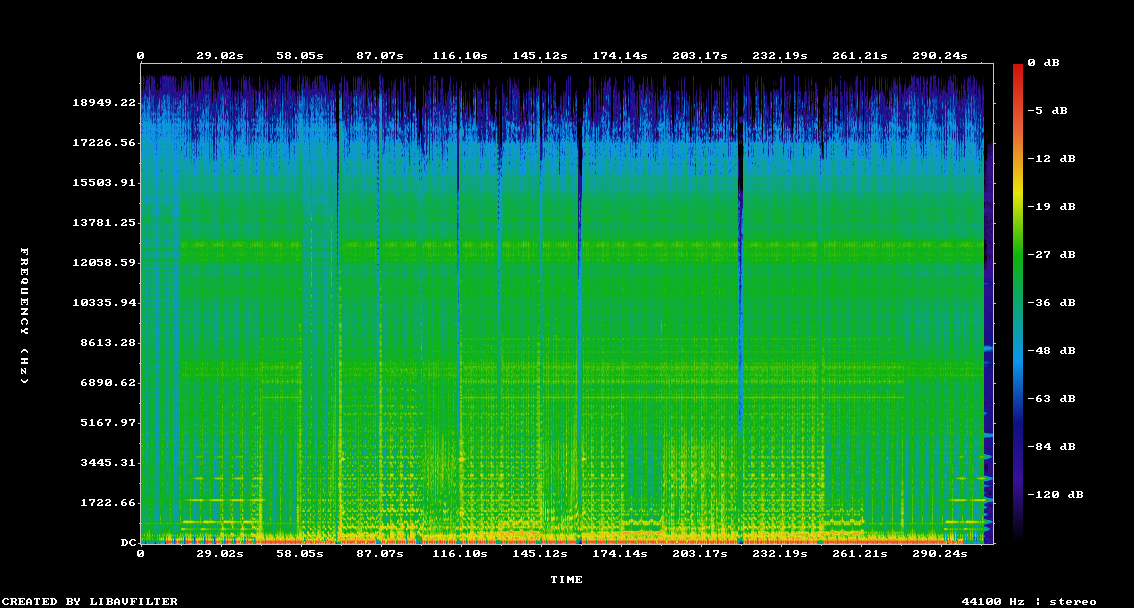Click the -48 dB legend label

tap(1058, 350)
